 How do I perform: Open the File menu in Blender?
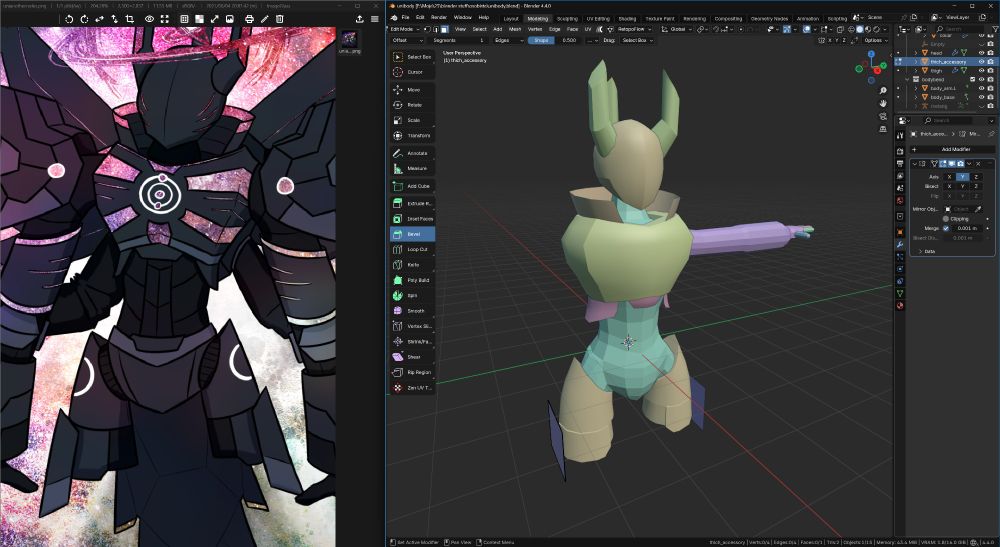[x=406, y=17]
